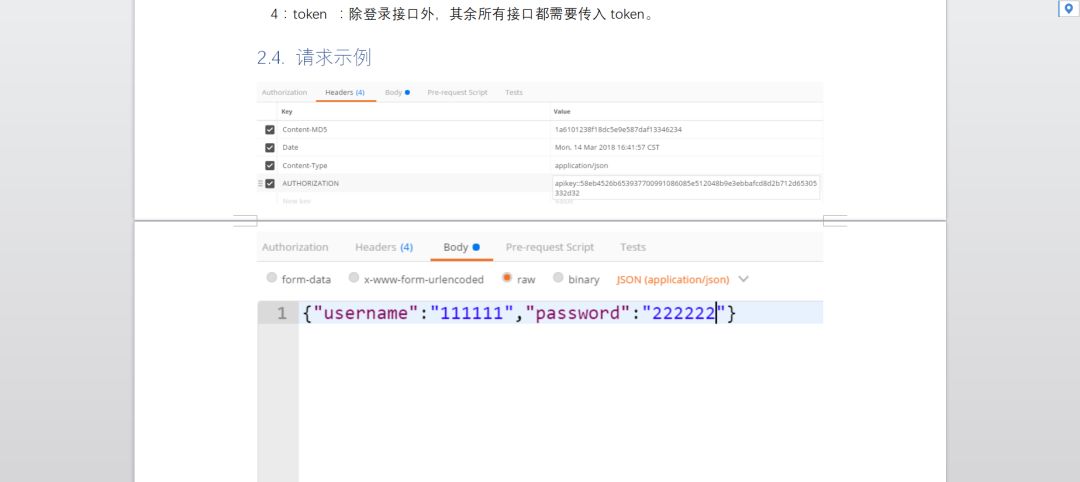The height and width of the screenshot is (482, 1080).
Task: Click the AUTHORIZATION key cell
Action: click(x=311, y=184)
